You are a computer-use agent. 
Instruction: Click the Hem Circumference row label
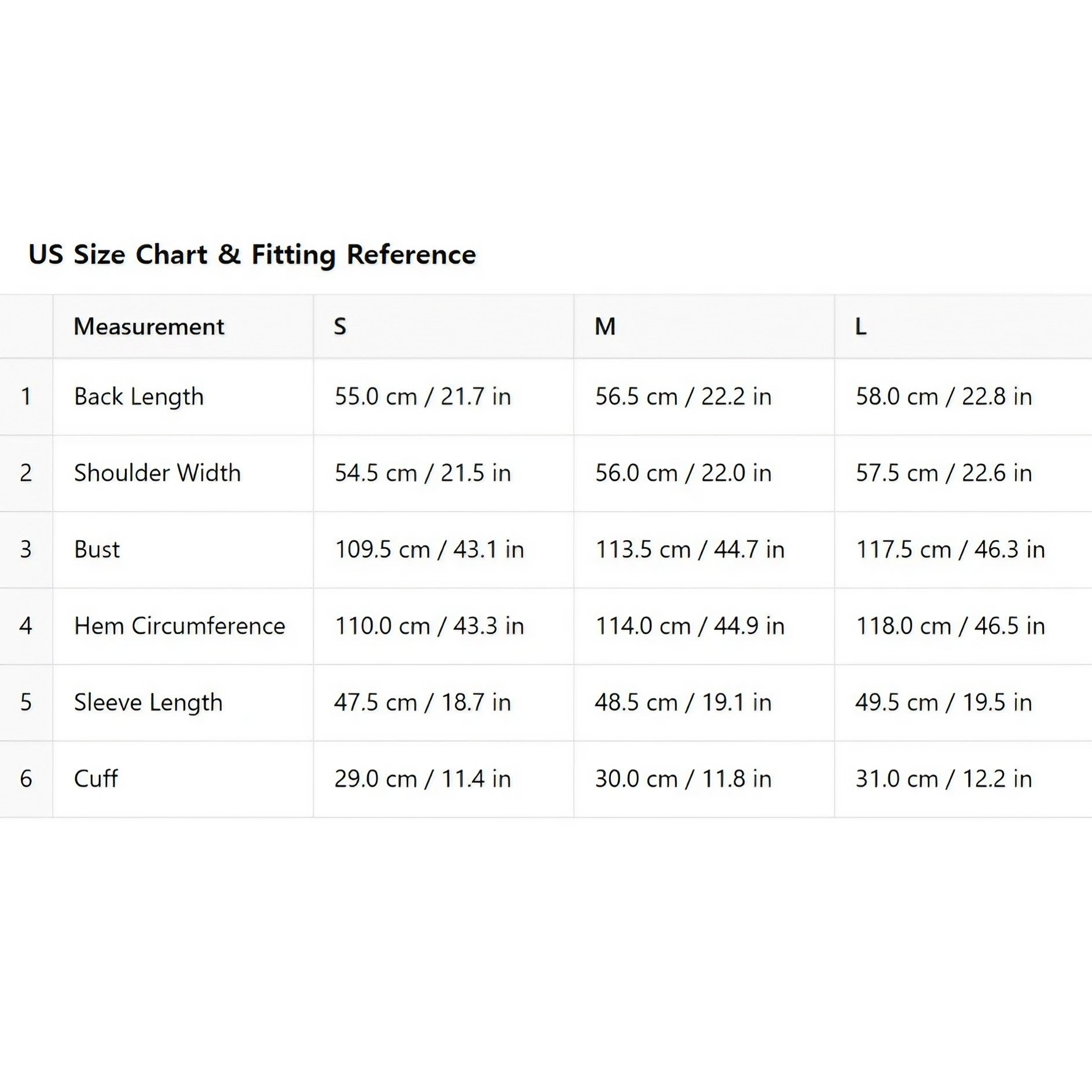179,626
